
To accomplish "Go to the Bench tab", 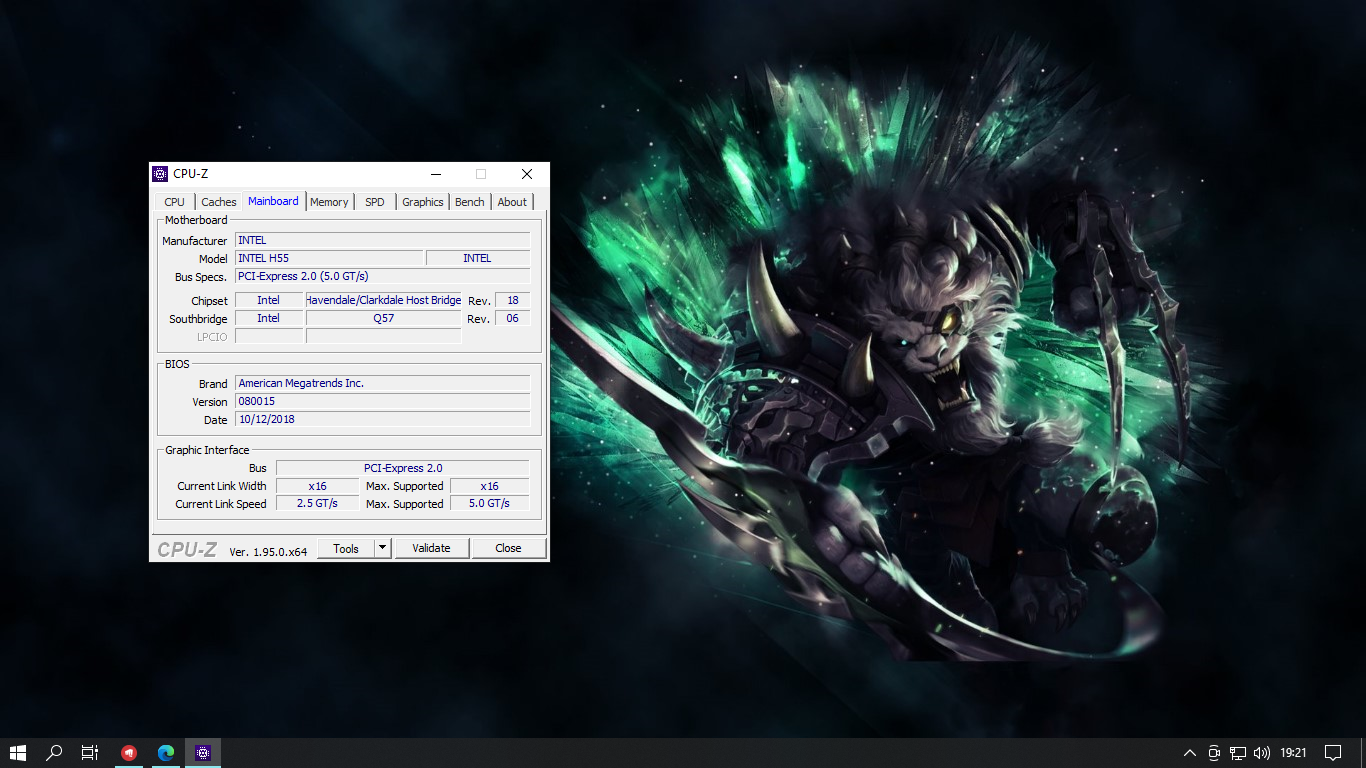I will coord(469,202).
